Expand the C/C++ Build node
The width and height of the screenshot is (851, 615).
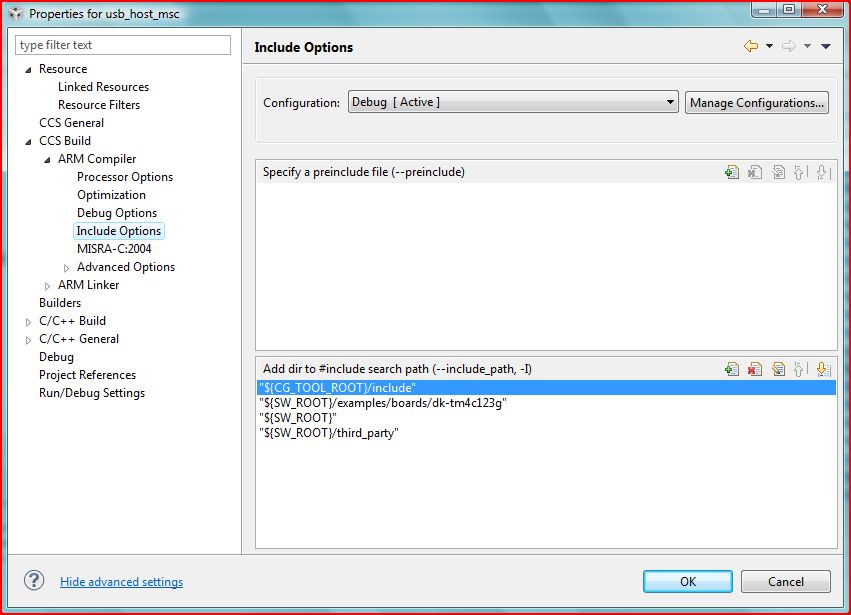(28, 322)
